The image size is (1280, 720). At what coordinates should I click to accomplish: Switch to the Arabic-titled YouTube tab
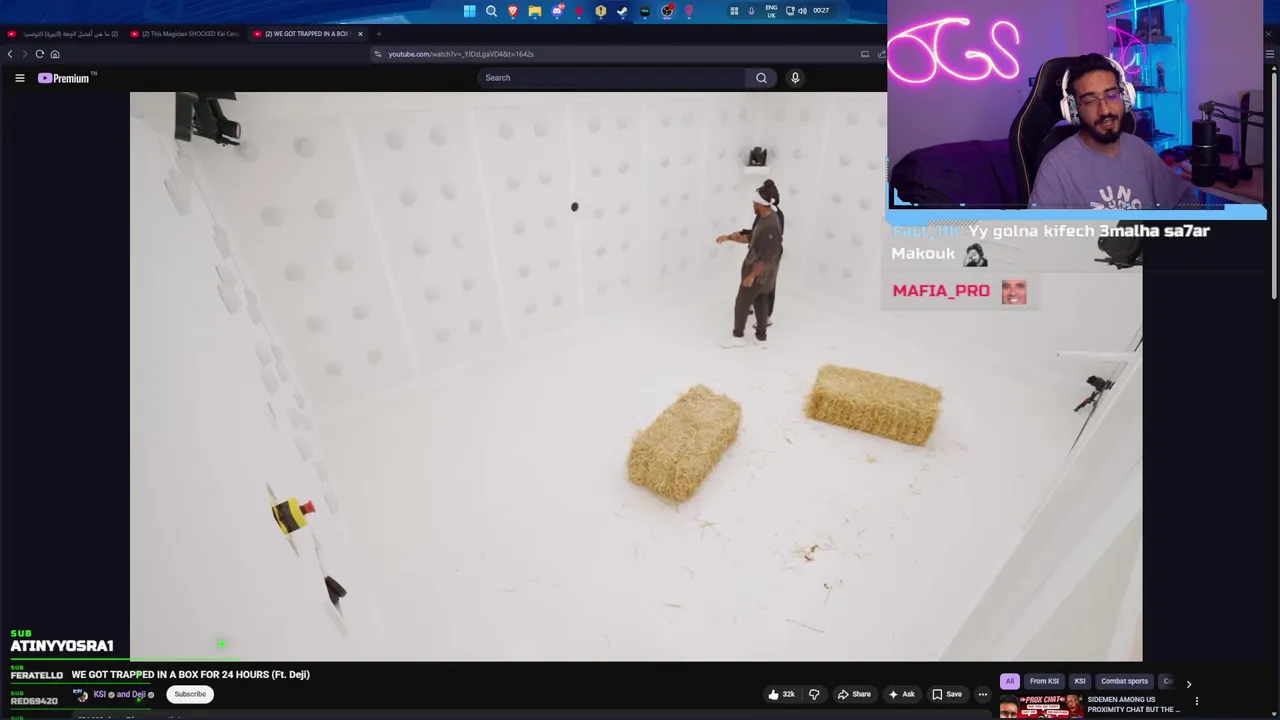click(x=62, y=34)
